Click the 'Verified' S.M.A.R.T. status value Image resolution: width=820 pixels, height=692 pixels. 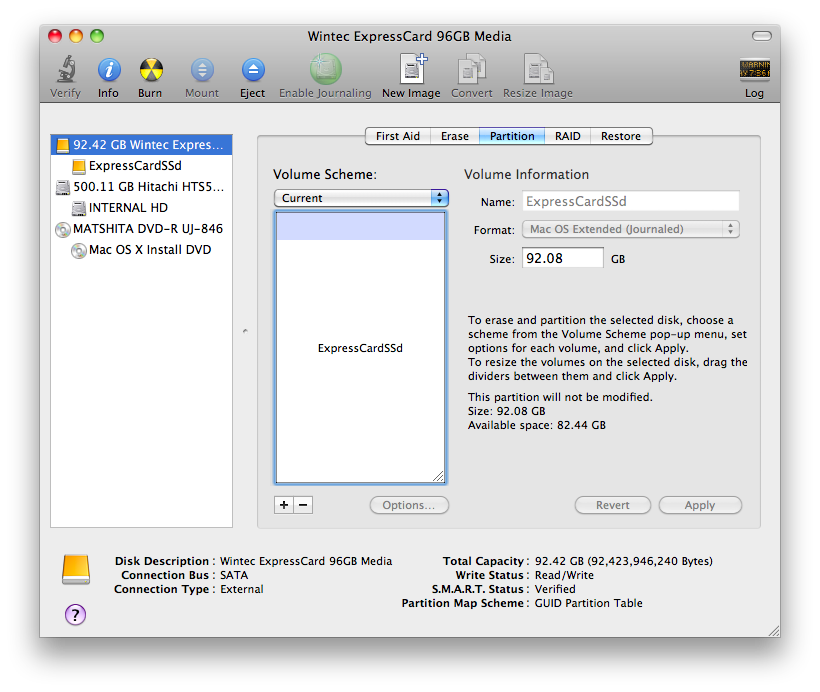[x=555, y=589]
